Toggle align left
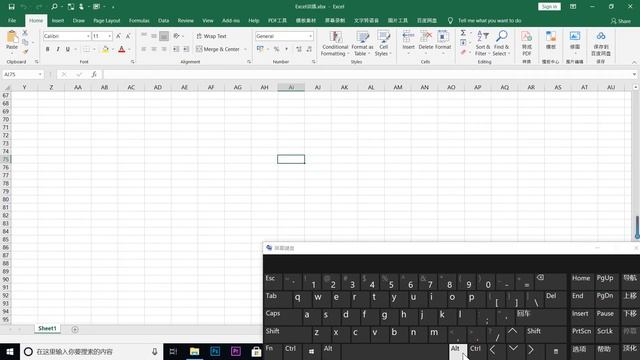This screenshot has height=360, width=640. (144, 49)
